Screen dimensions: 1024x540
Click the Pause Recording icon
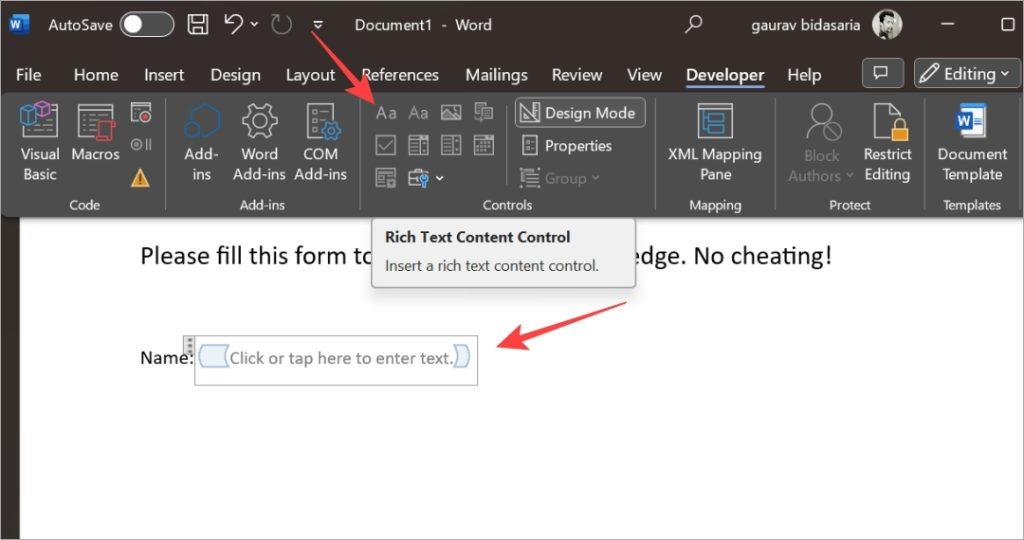tap(140, 144)
